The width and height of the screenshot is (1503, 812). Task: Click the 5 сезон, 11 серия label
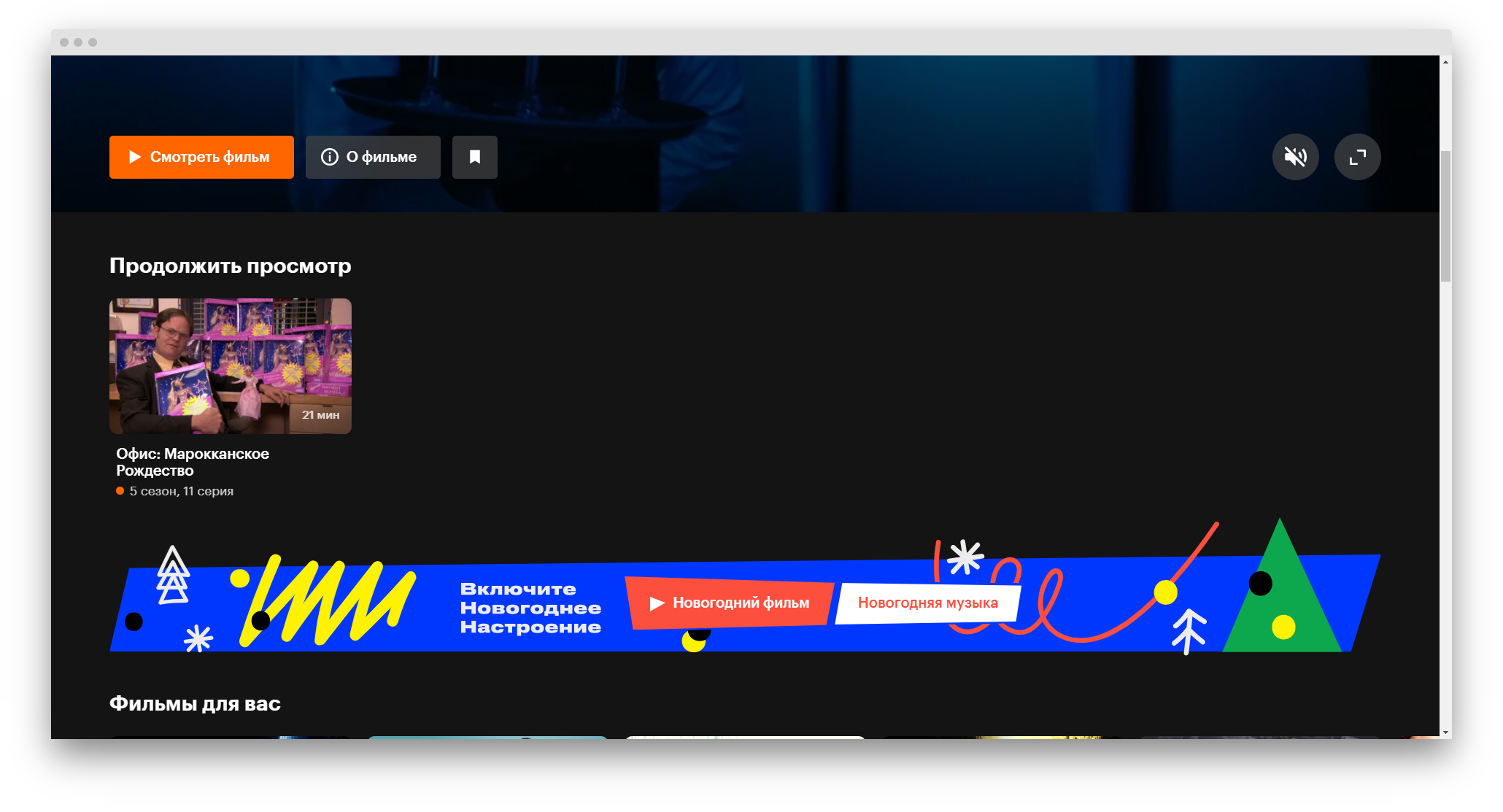tap(181, 491)
